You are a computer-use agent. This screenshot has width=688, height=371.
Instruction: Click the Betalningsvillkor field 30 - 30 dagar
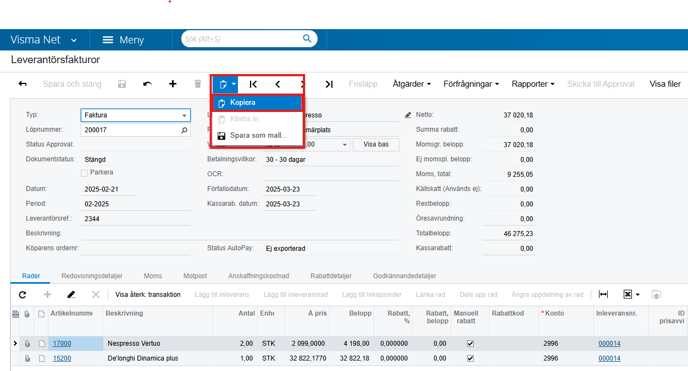330,160
